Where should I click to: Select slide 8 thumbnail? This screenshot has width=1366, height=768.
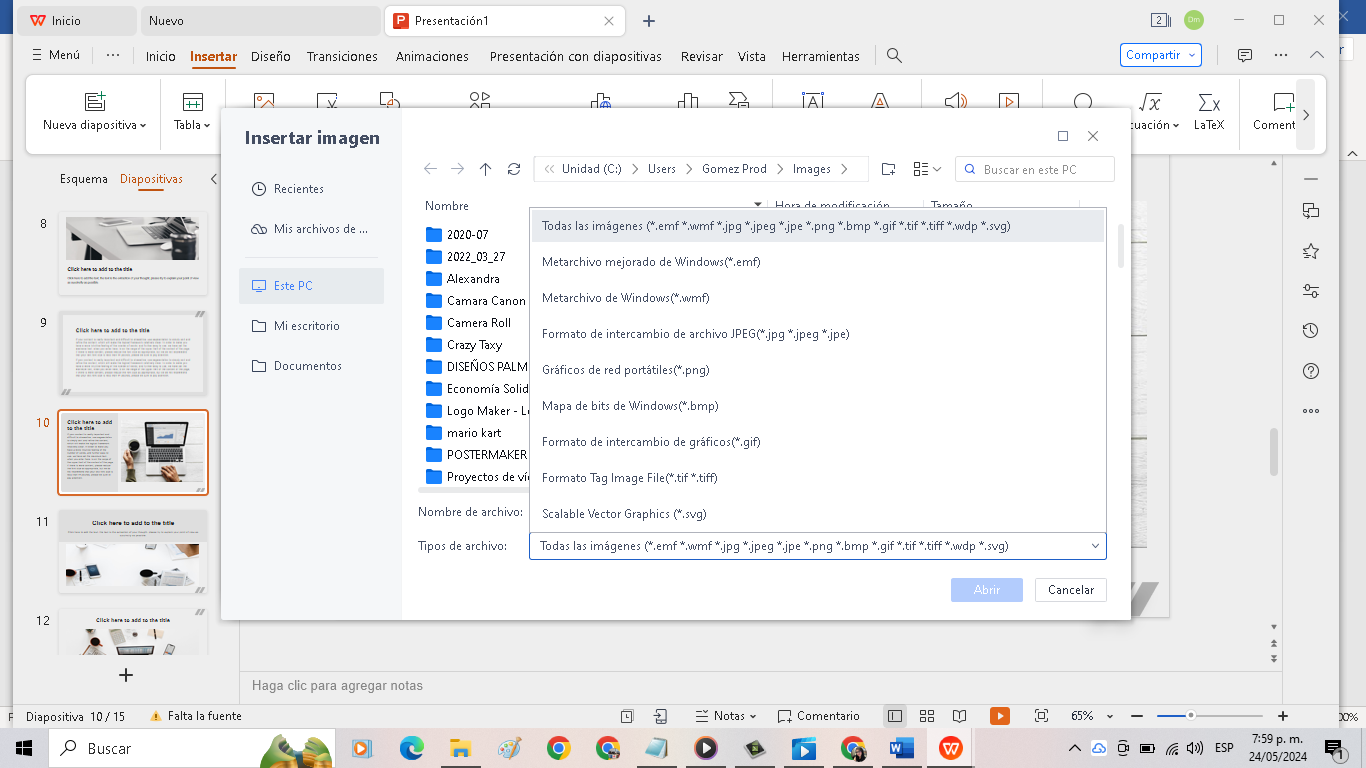coord(132,254)
